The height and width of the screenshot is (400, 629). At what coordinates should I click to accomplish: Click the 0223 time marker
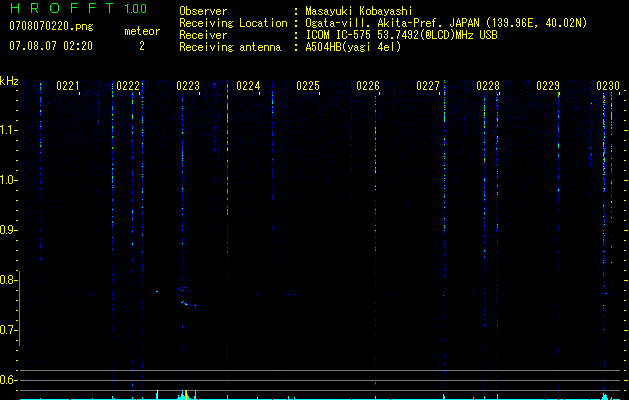[x=188, y=86]
